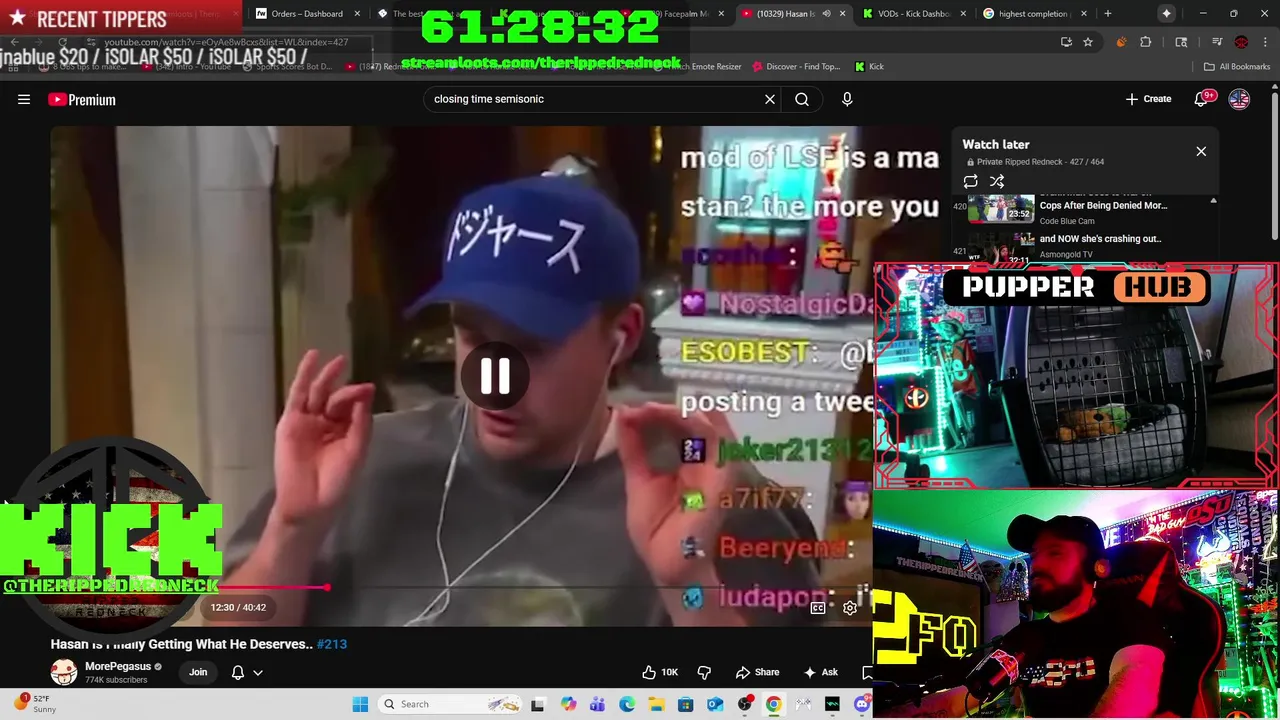Screen dimensions: 1280x720
Task: Toggle closed captions on the player
Action: pos(818,607)
